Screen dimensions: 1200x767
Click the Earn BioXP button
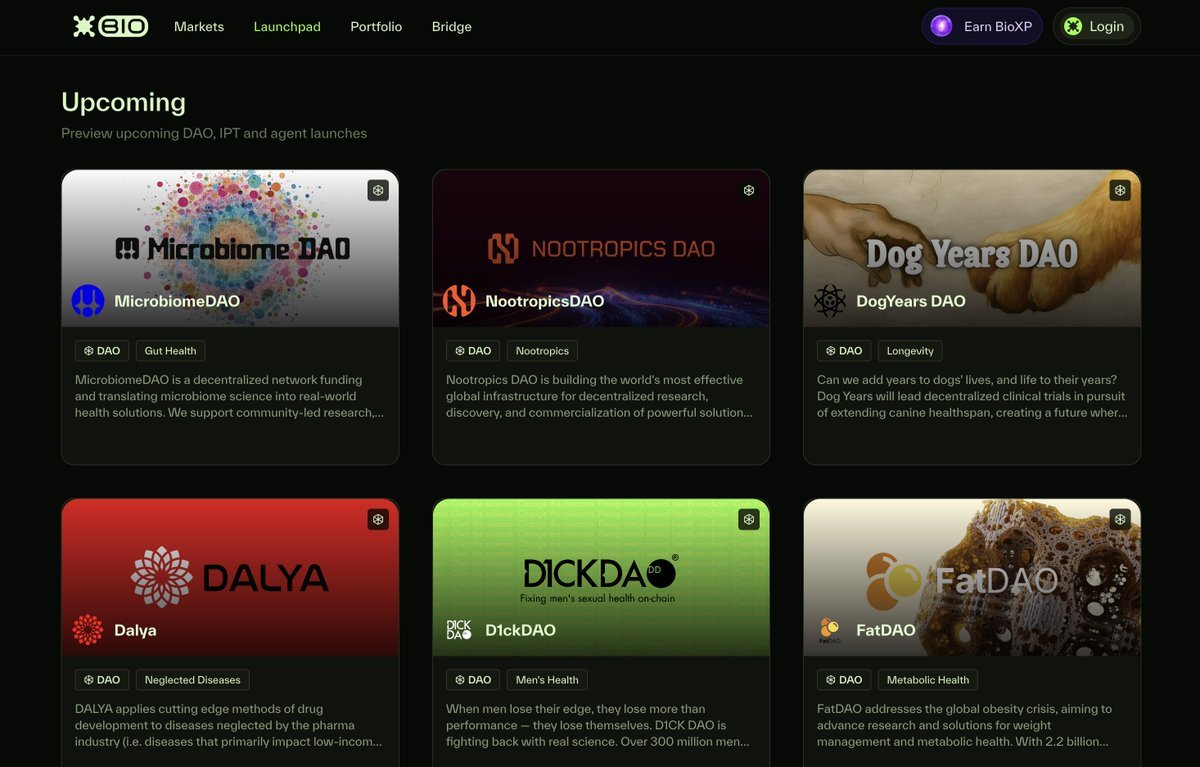coord(982,26)
